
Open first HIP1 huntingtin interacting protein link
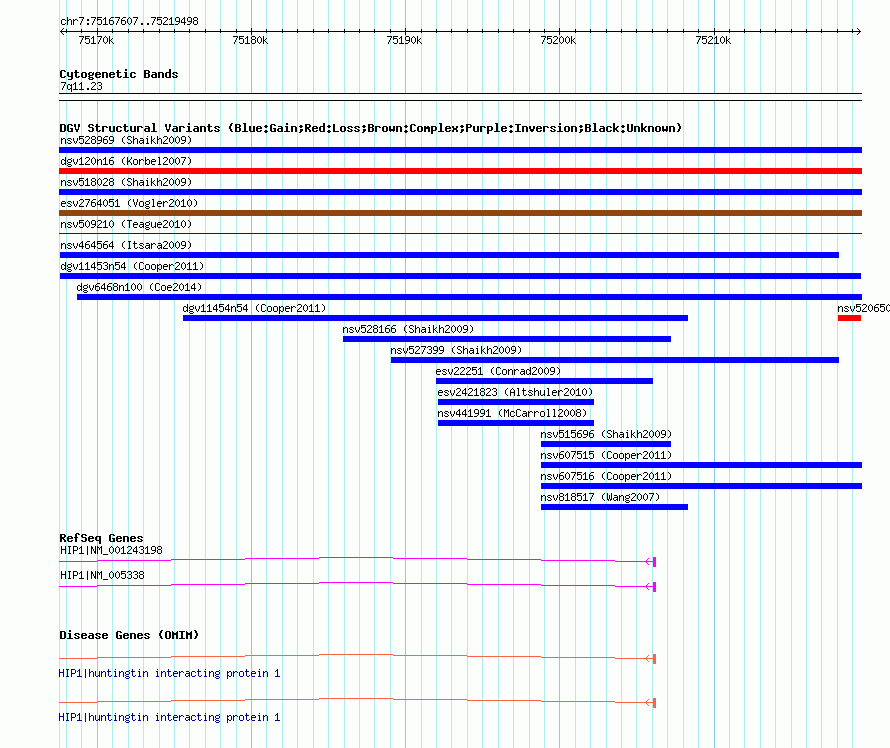point(169,674)
